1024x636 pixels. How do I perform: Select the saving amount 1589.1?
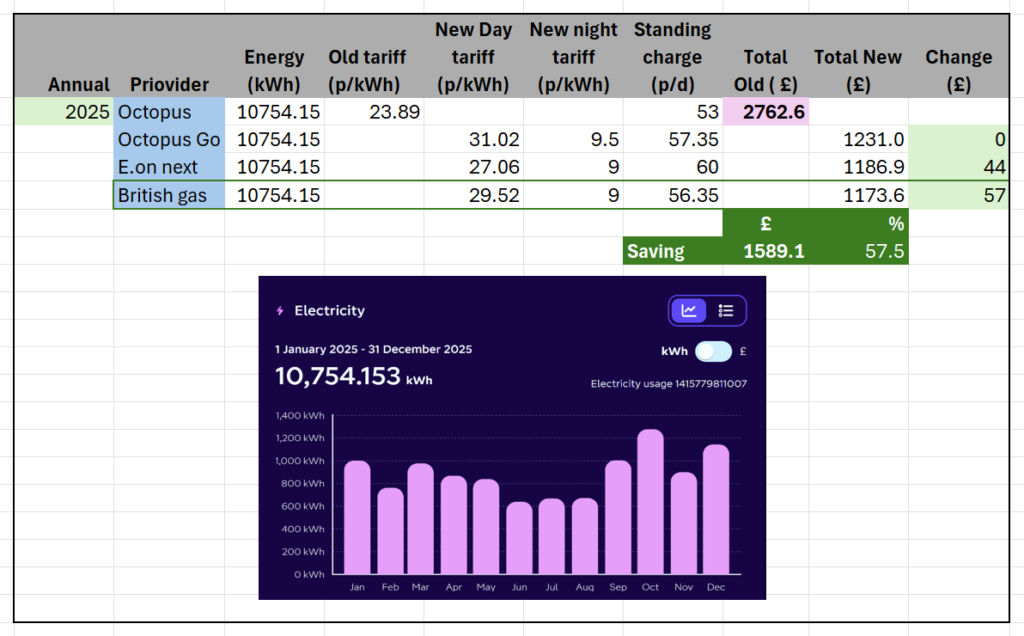765,251
